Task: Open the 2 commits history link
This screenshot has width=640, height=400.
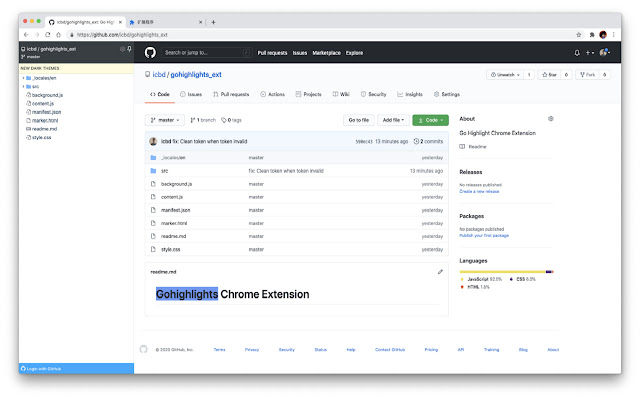Action: tap(428, 141)
